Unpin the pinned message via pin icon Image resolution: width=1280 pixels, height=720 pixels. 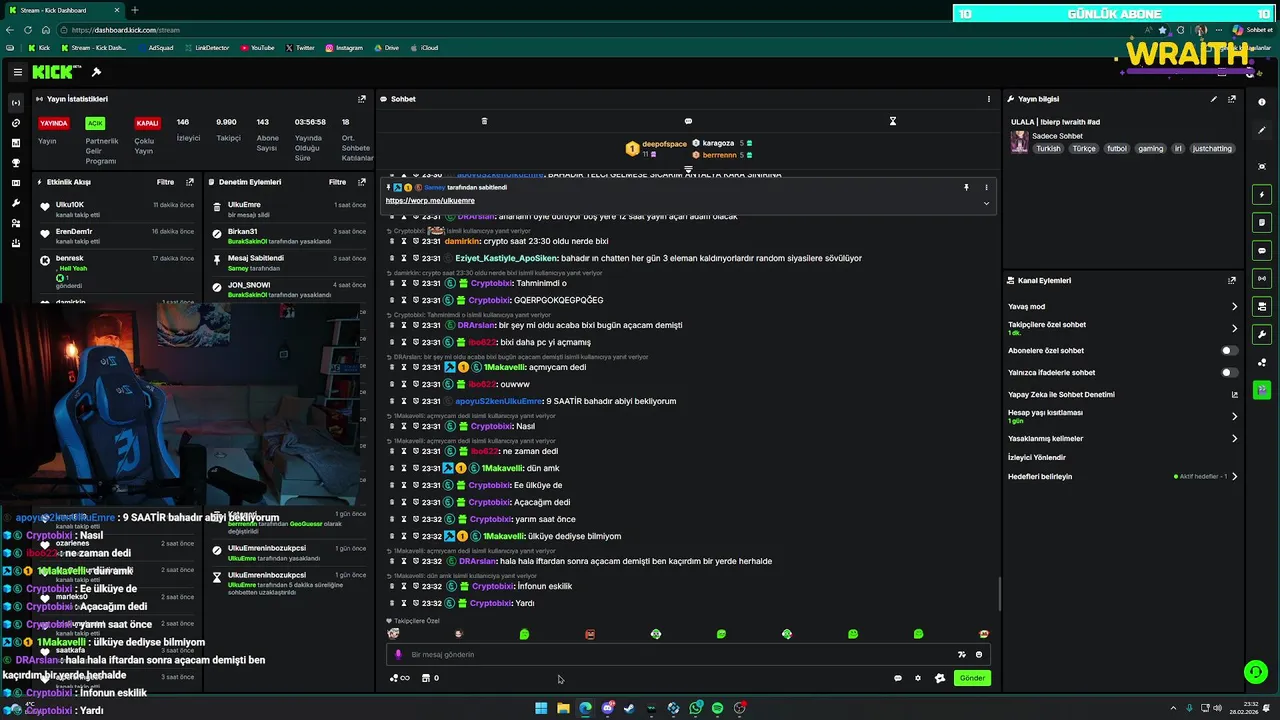(x=966, y=187)
